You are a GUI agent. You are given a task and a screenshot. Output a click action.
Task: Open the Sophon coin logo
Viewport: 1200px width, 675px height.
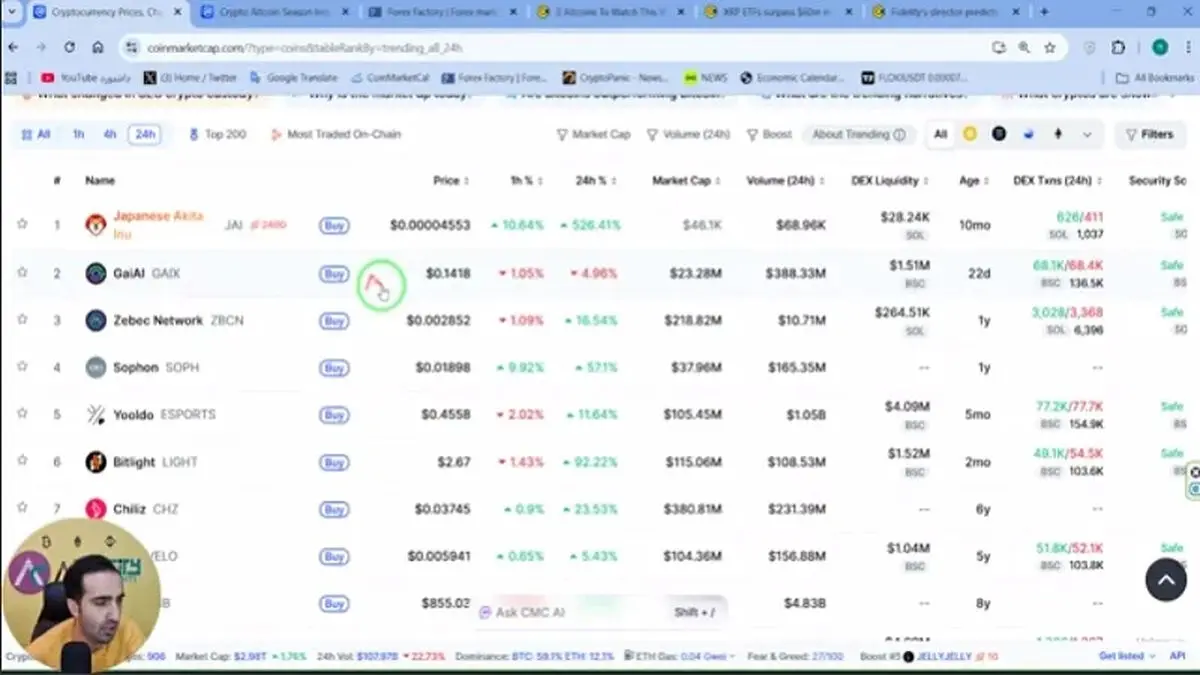(95, 367)
